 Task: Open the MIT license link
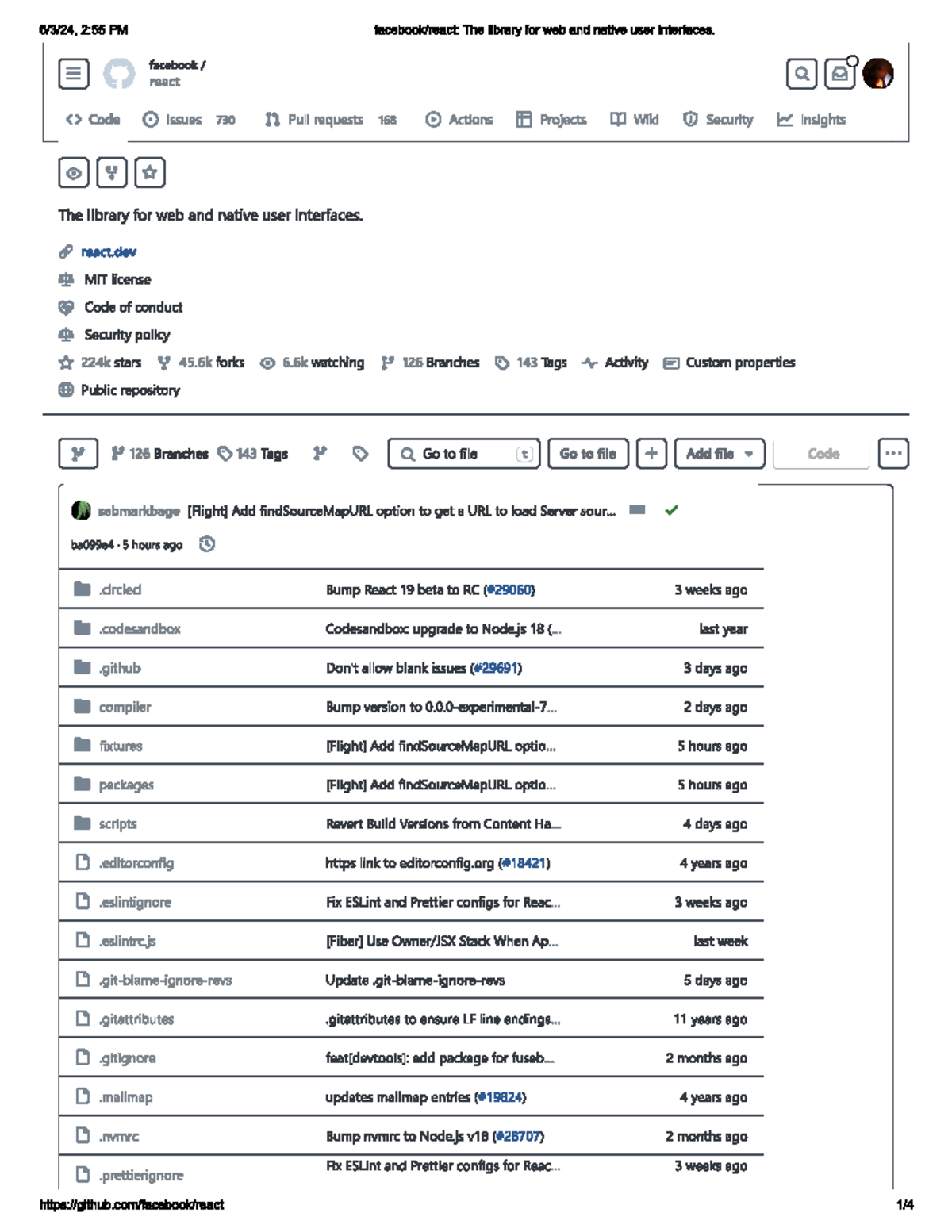117,279
